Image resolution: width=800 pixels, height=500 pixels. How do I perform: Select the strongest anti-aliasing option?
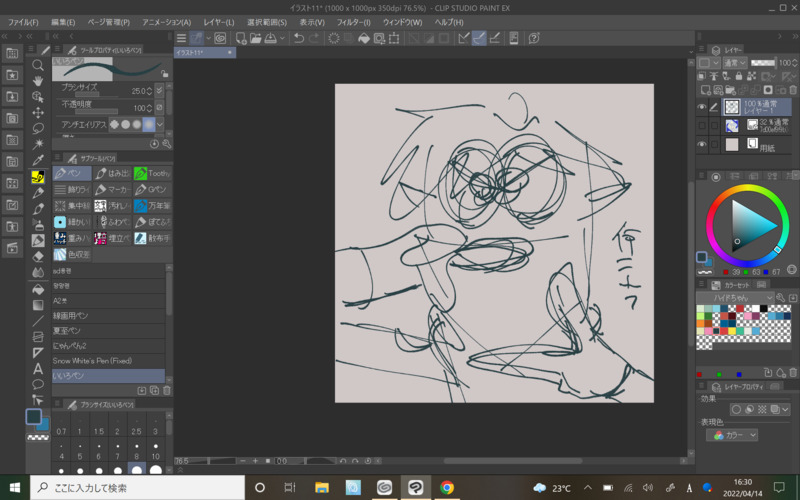point(148,124)
